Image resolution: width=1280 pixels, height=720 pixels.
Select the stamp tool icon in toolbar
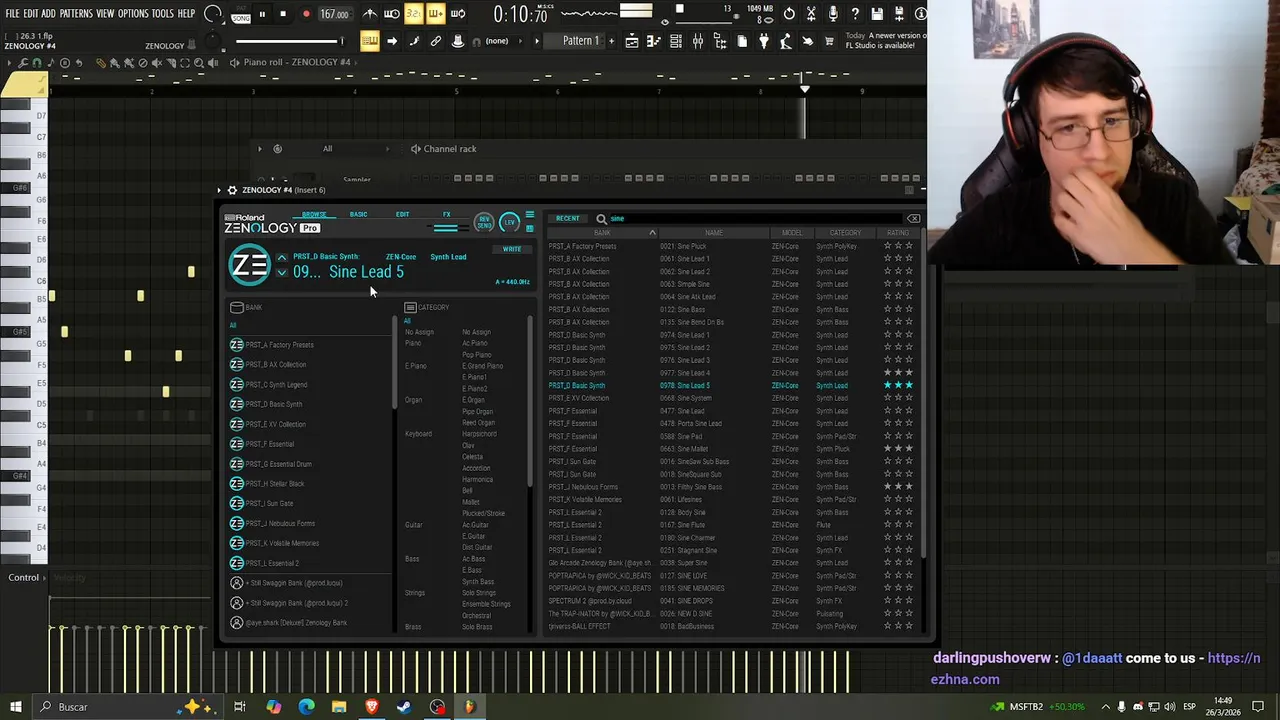click(458, 41)
